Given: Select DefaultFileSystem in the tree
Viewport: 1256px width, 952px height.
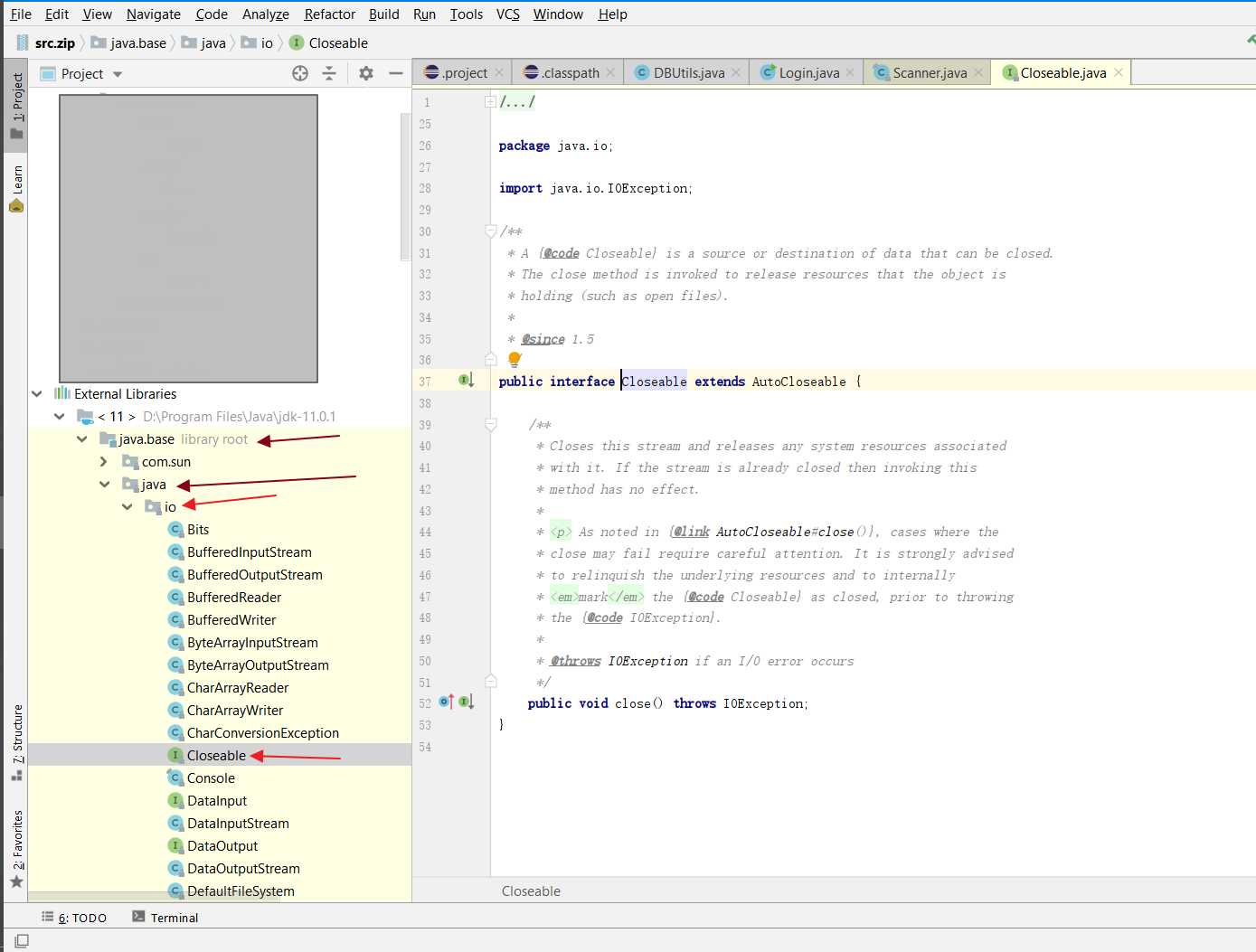Looking at the screenshot, I should [241, 891].
